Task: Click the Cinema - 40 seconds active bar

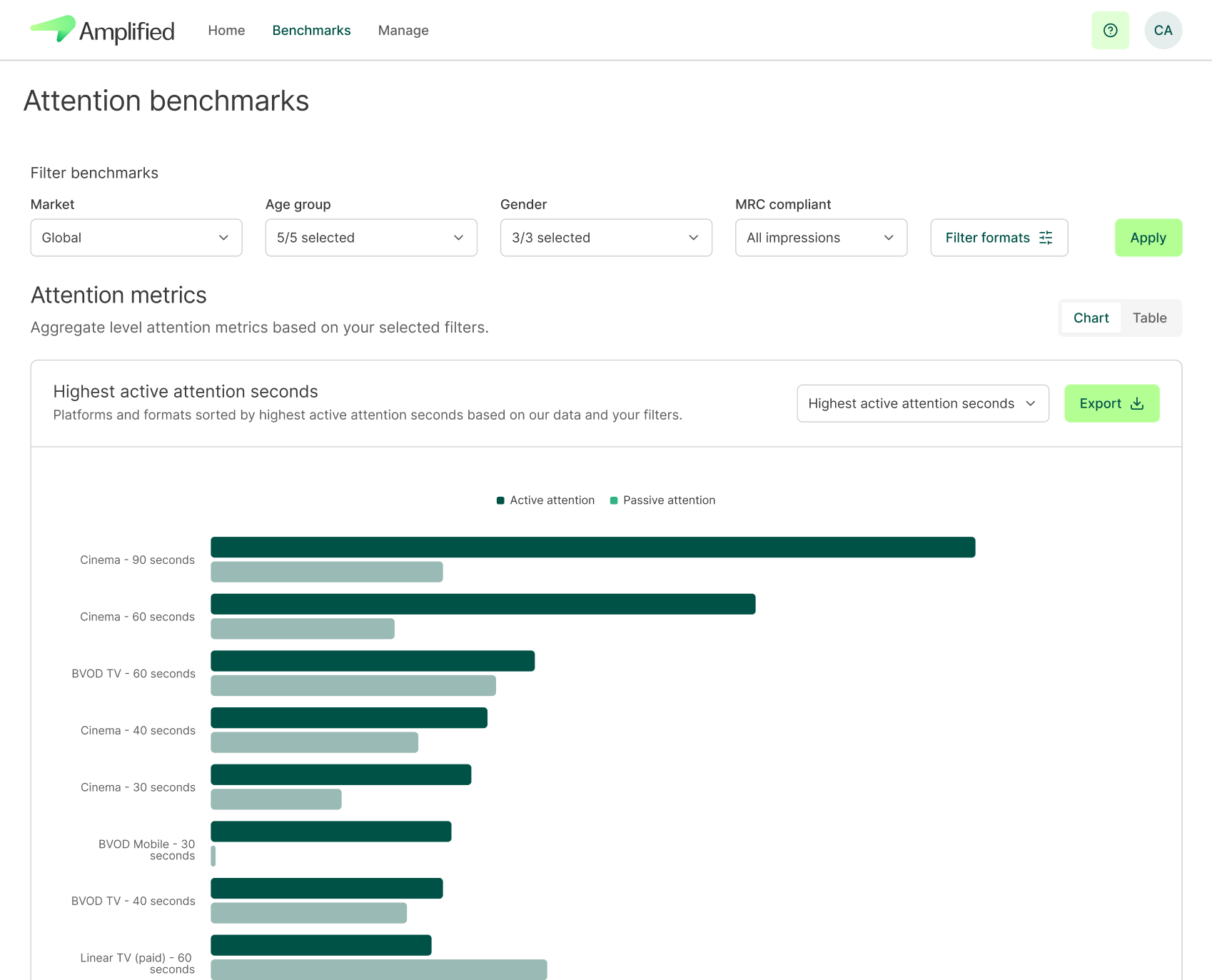Action: coord(348,718)
